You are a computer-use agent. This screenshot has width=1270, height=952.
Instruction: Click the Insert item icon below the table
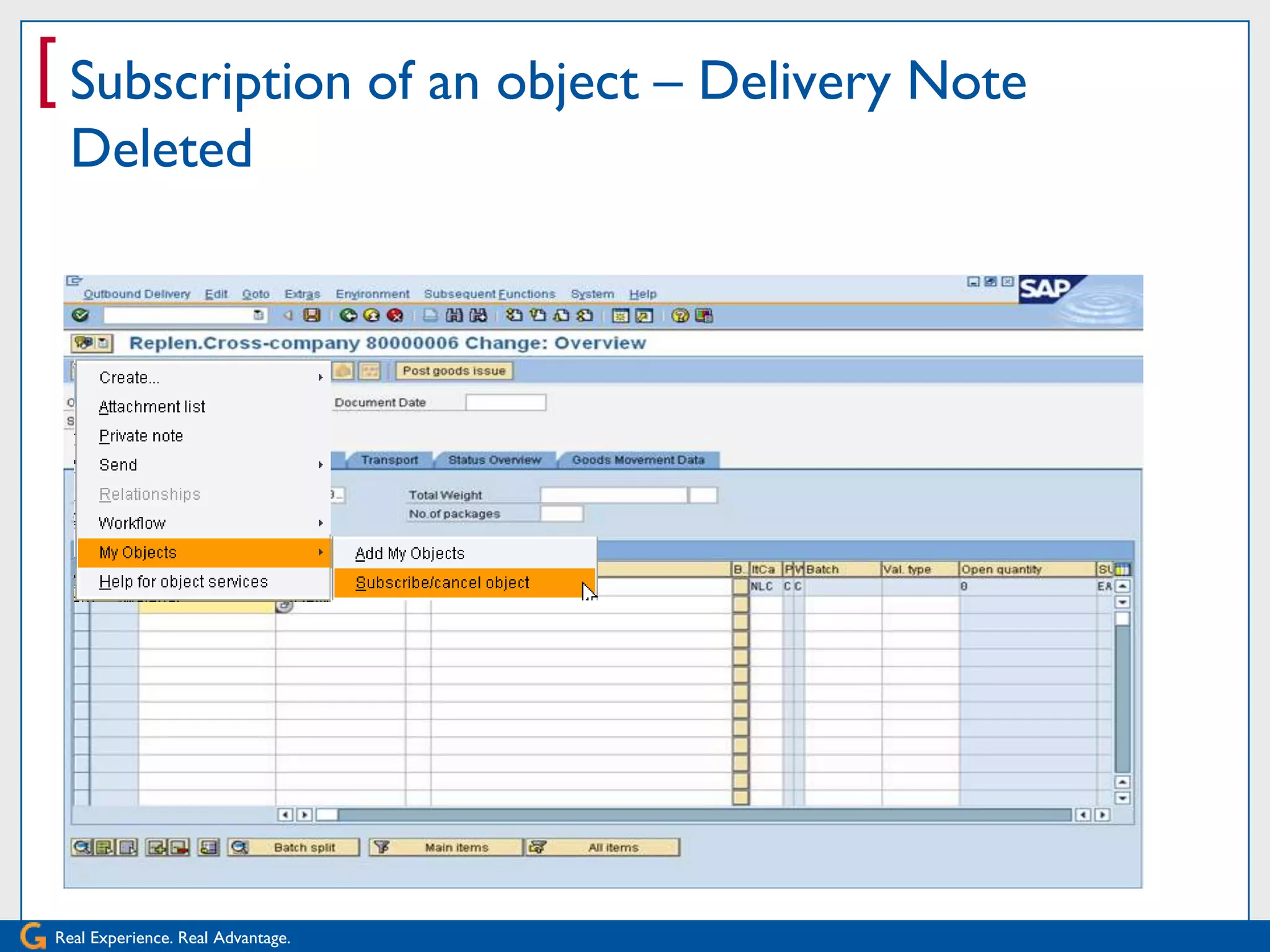coord(156,847)
